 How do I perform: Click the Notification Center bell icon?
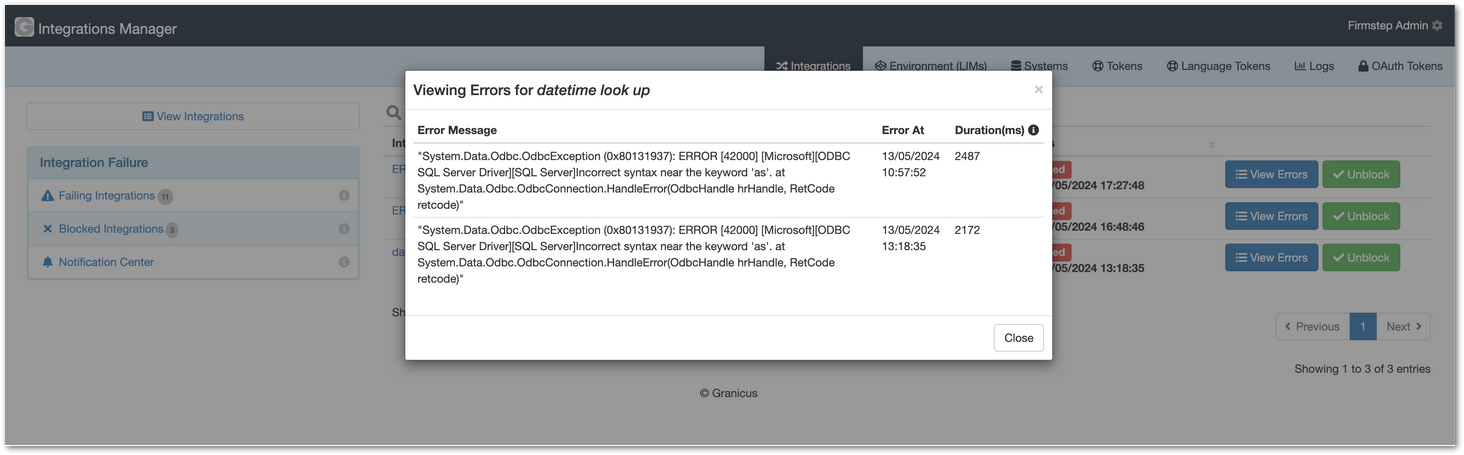pos(47,262)
